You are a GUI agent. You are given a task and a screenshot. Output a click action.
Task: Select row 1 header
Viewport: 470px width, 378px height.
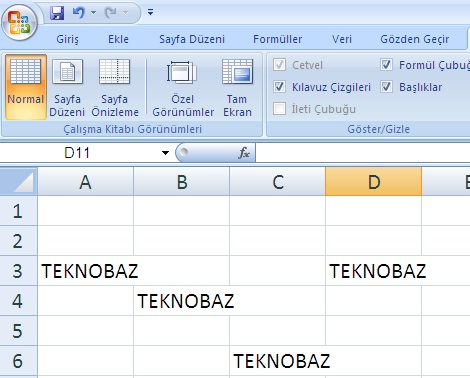pos(18,211)
